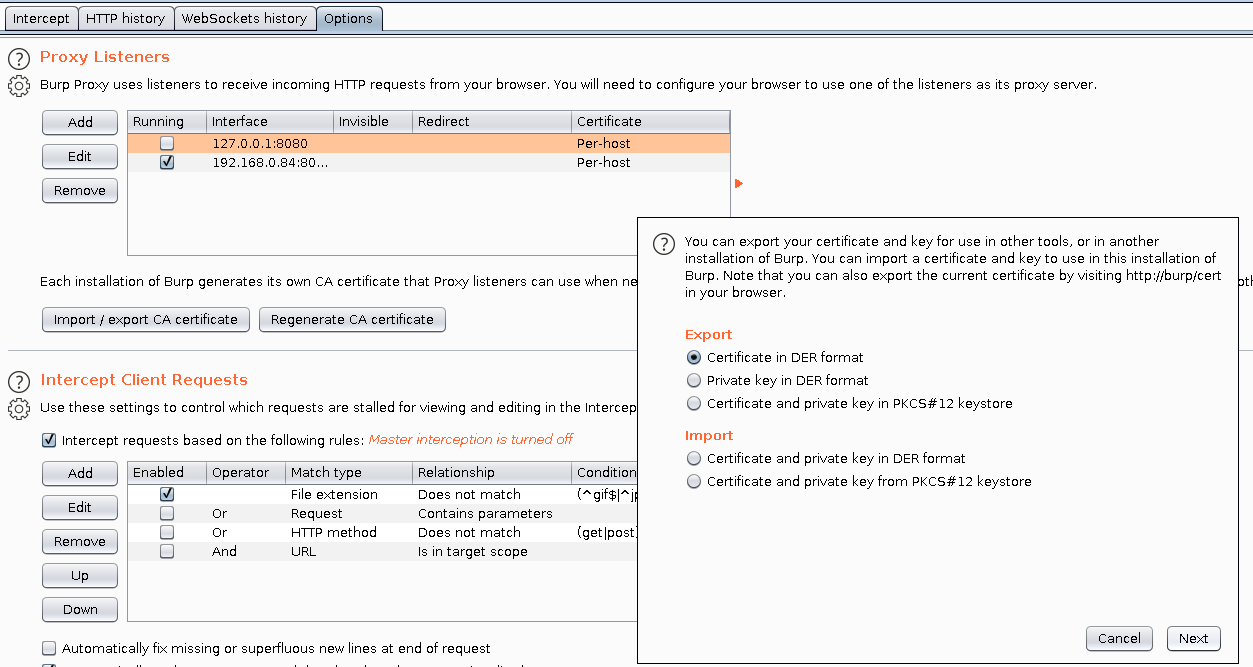The height and width of the screenshot is (667, 1253).
Task: Click Remove button for proxy listeners
Action: 80,190
